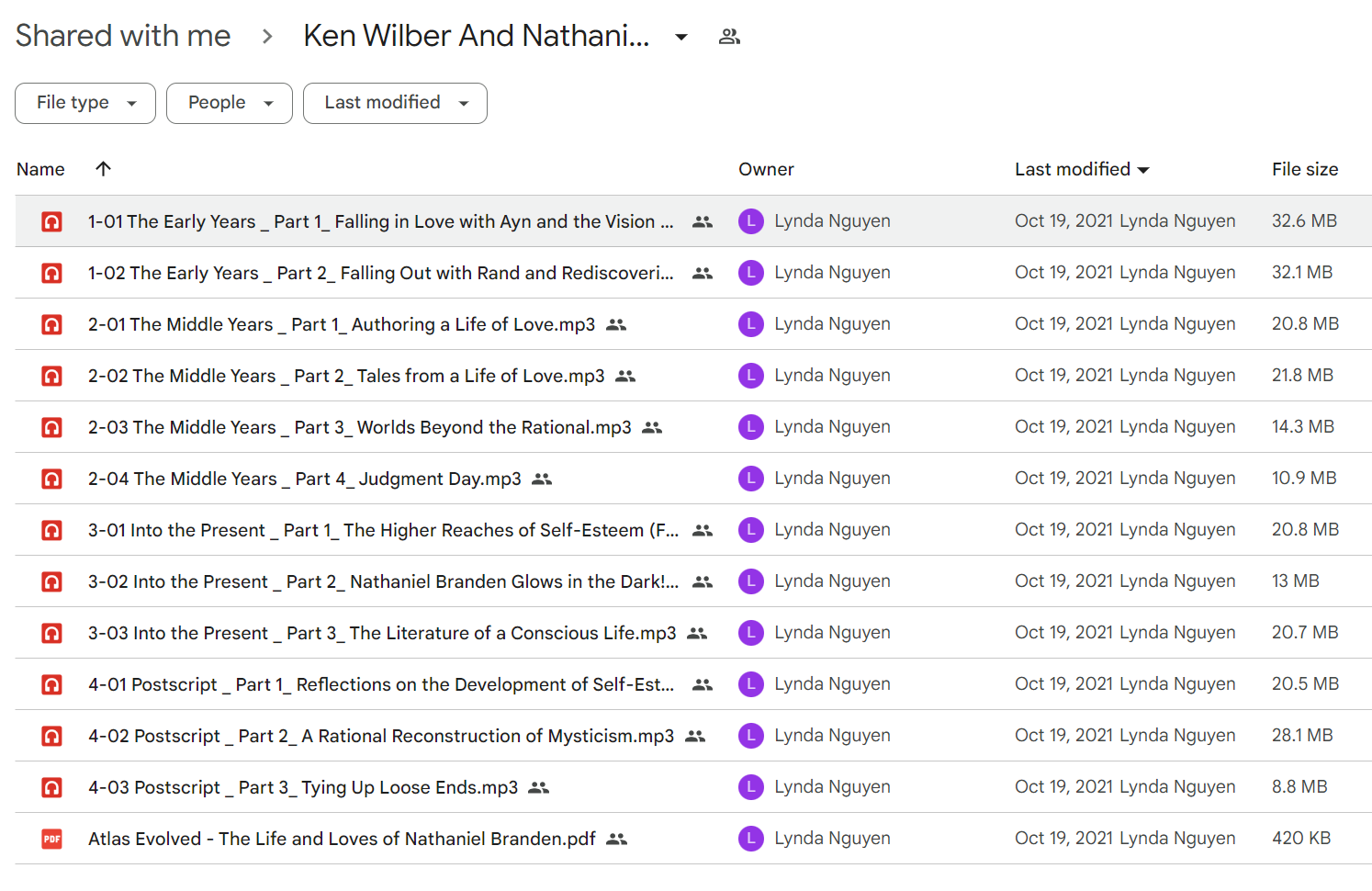
Task: Click audio icon of 2-03 The Middle Years
Action: [52, 427]
